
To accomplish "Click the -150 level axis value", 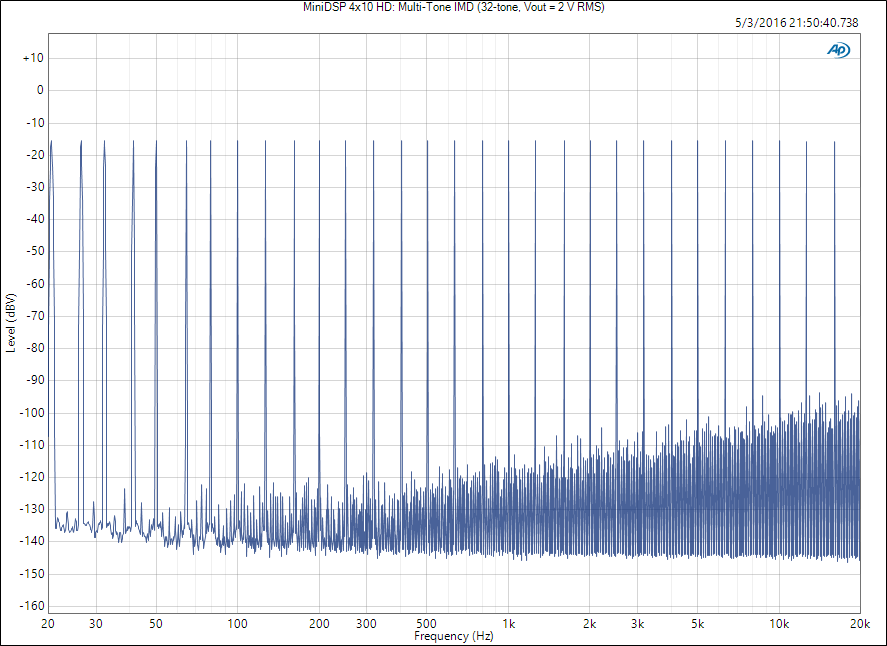I will pos(31,574).
